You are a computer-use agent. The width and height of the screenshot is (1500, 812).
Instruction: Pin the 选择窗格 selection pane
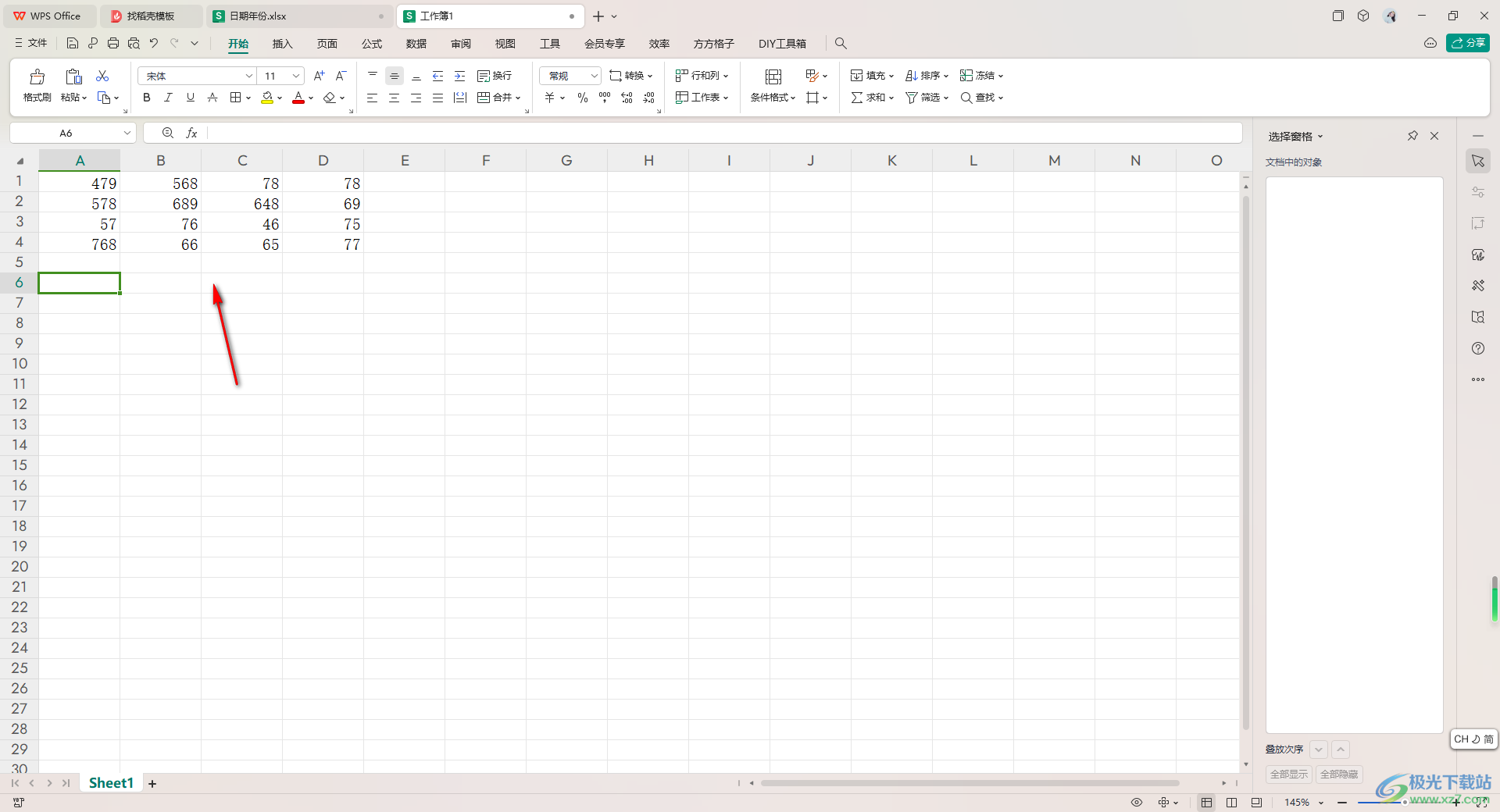pyautogui.click(x=1412, y=136)
